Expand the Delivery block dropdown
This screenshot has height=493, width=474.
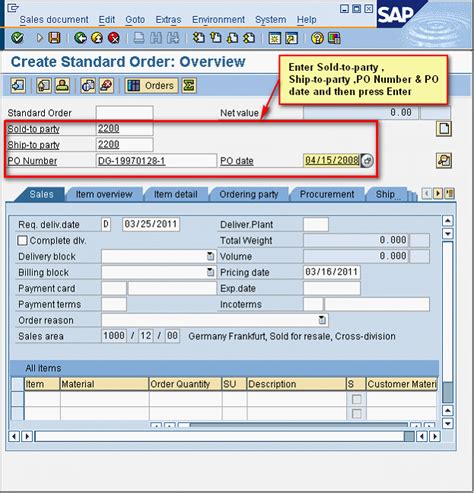point(210,256)
